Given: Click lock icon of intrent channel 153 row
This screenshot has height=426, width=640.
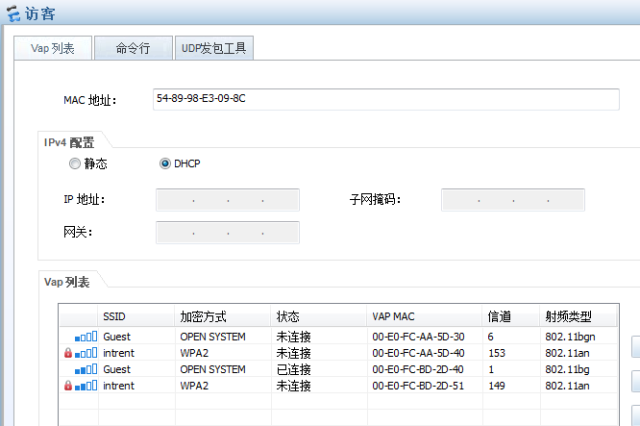Looking at the screenshot, I should point(68,353).
